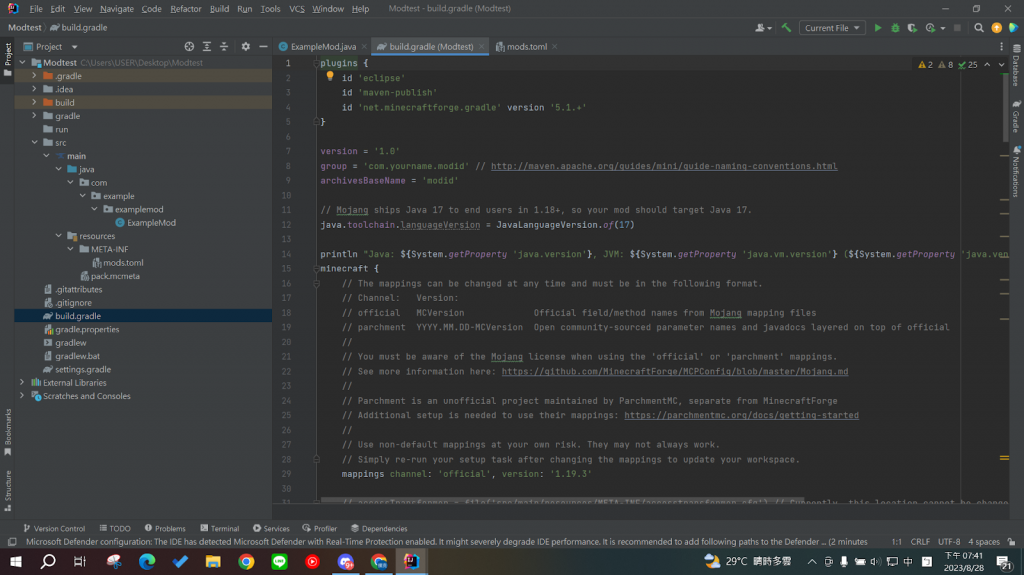Toggle Project side tab on left edge
Image resolution: width=1024 pixels, height=575 pixels.
tap(8, 59)
